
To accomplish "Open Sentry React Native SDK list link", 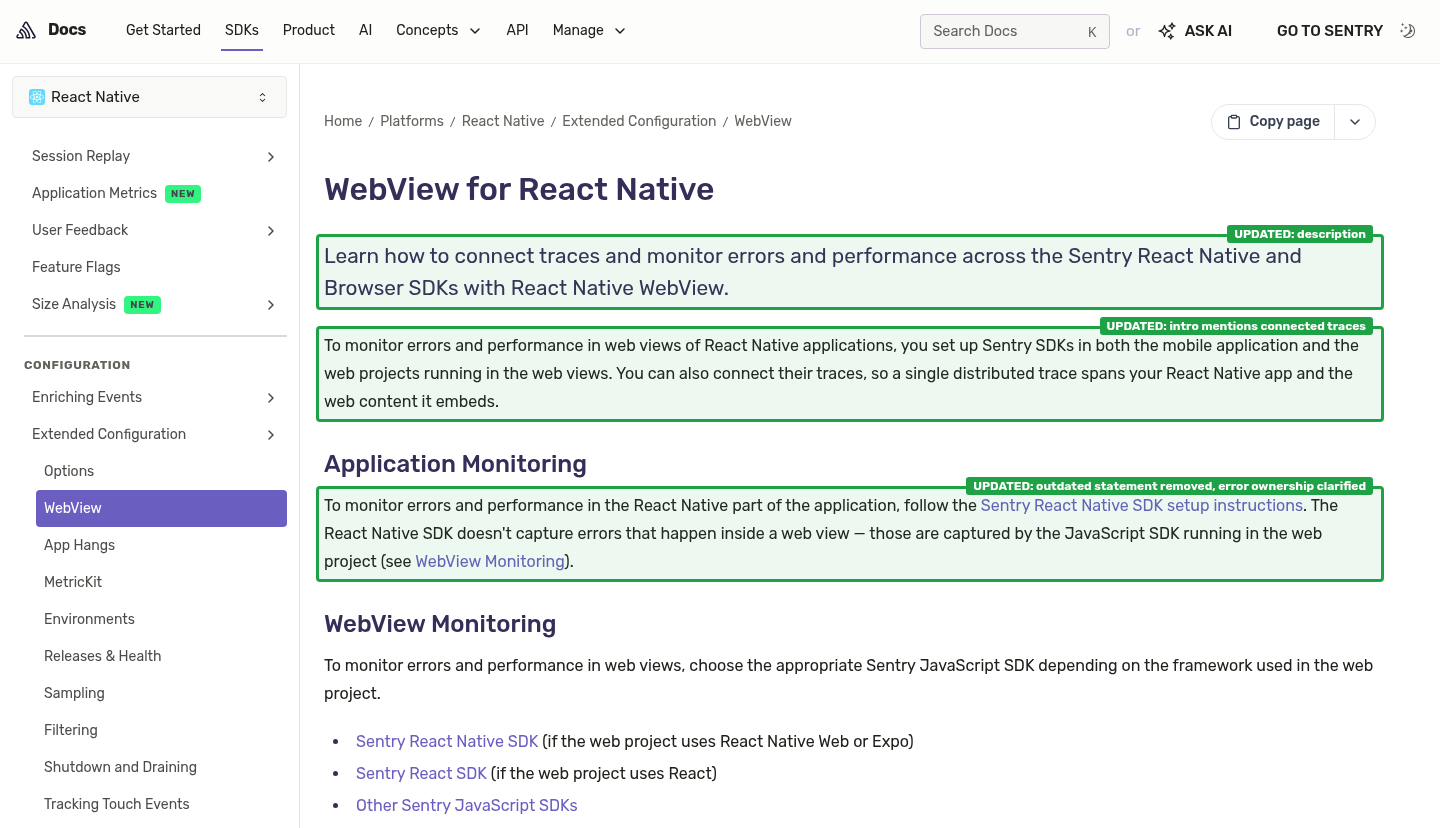I will (x=447, y=742).
